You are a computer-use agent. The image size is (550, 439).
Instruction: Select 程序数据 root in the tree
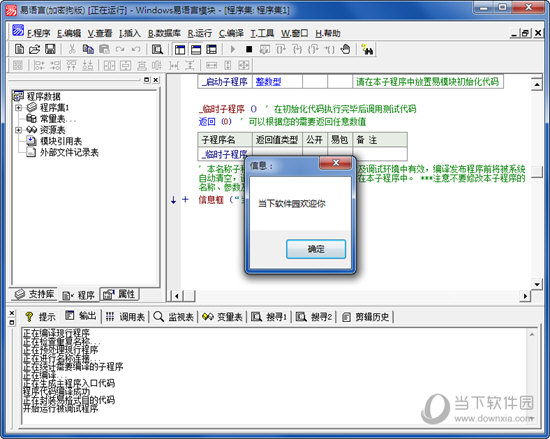tap(43, 96)
